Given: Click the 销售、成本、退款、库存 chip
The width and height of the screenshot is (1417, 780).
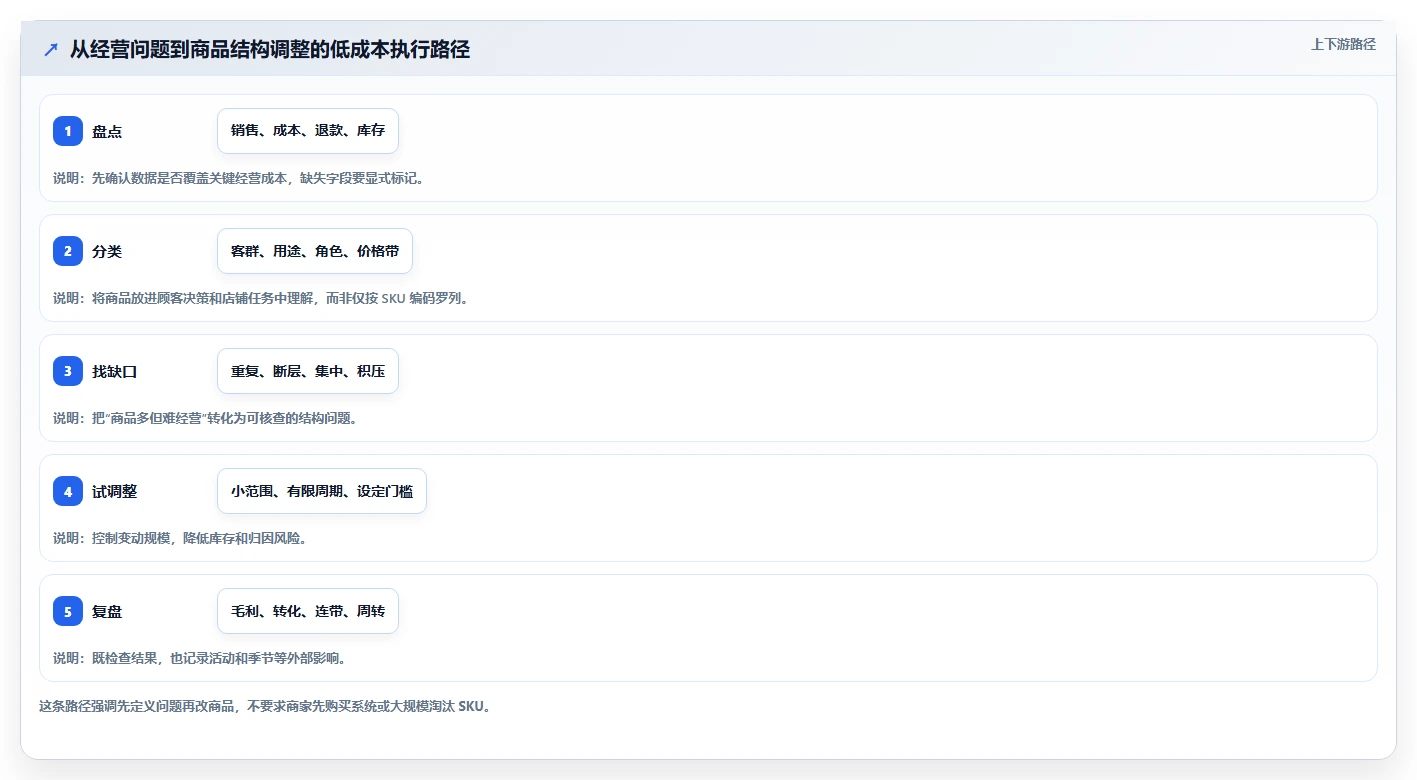Looking at the screenshot, I should point(308,131).
